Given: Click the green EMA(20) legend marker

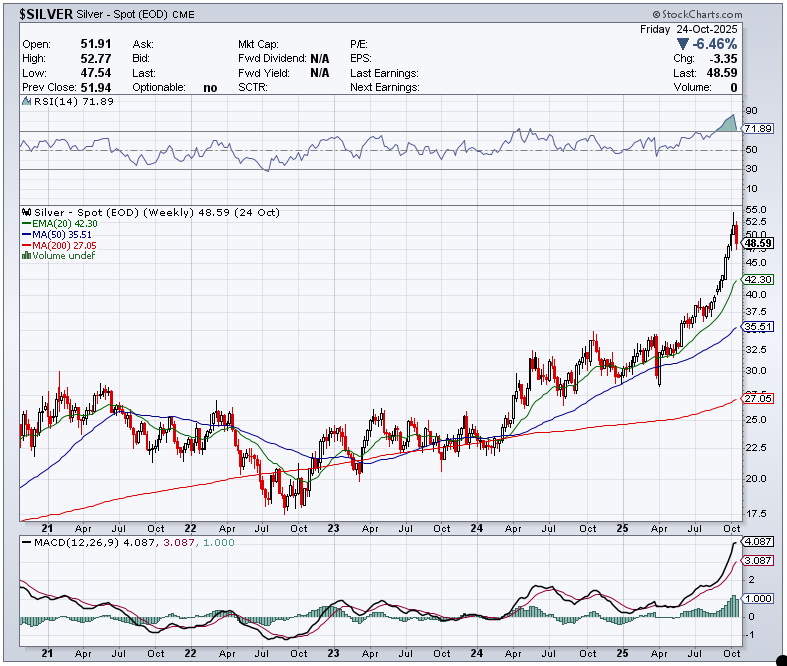Looking at the screenshot, I should pyautogui.click(x=25, y=224).
